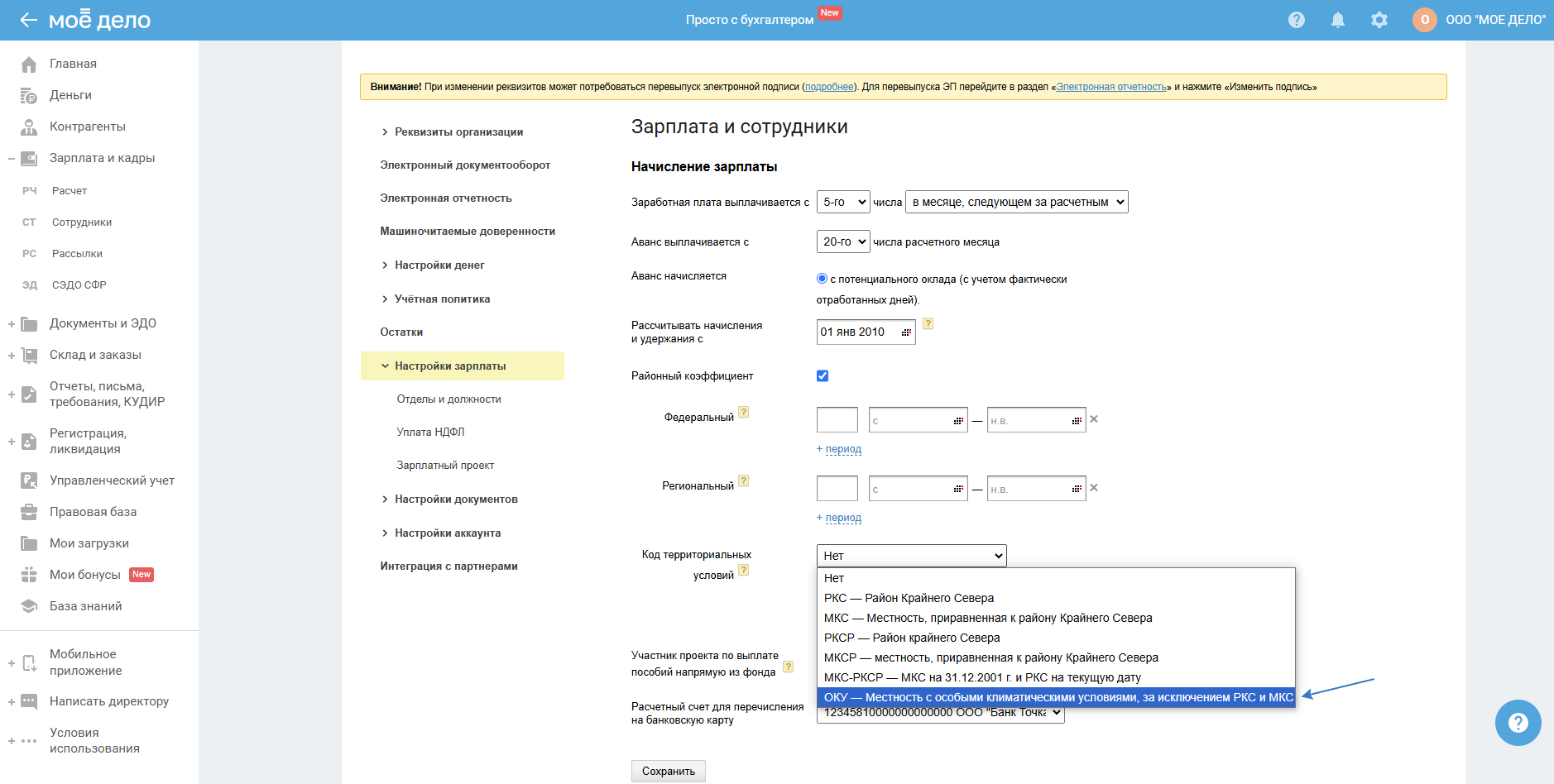Click the Федеральный coefficient value field
The width and height of the screenshot is (1554, 784).
pos(837,420)
